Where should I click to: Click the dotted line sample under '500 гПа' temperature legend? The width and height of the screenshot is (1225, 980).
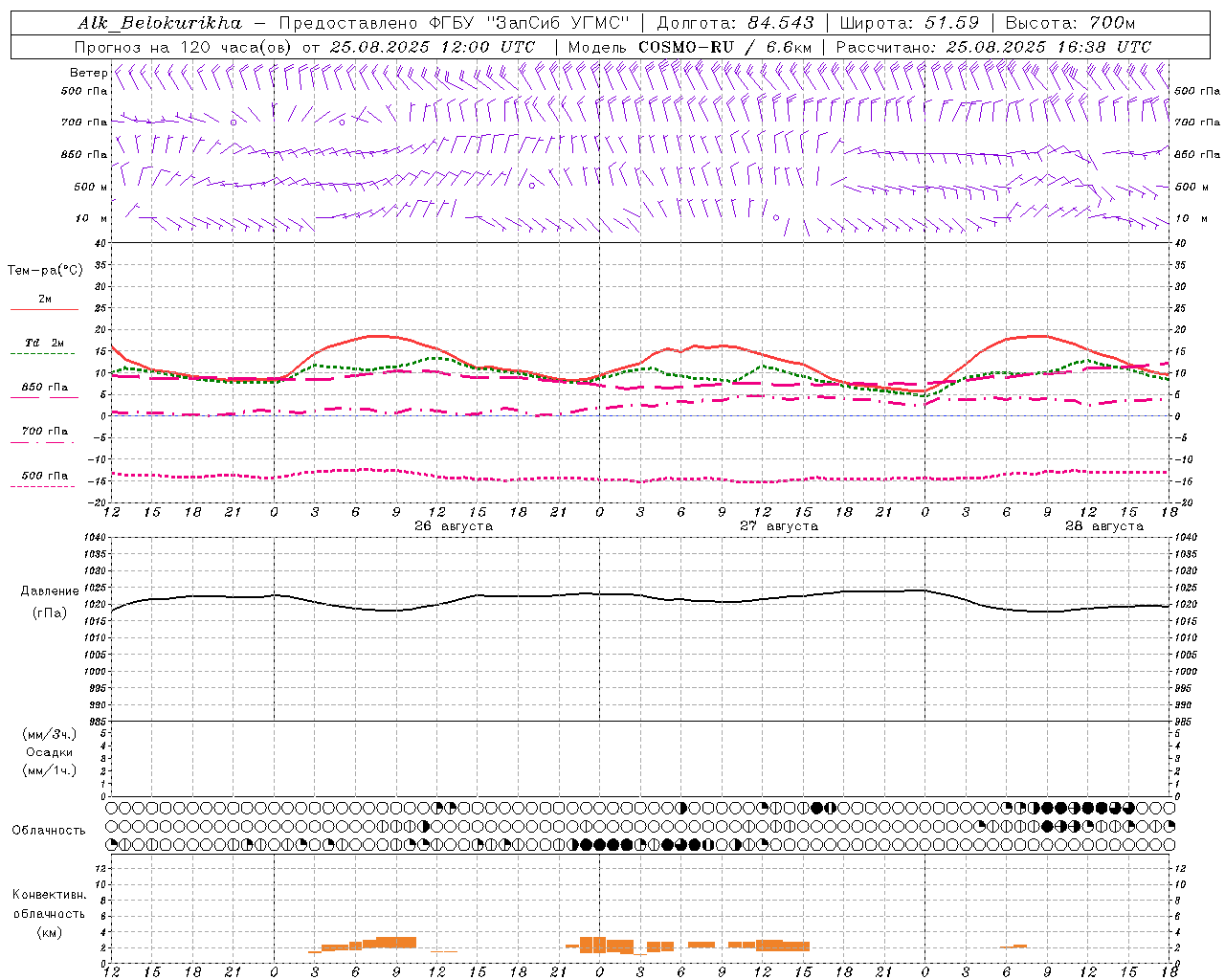pos(43,486)
